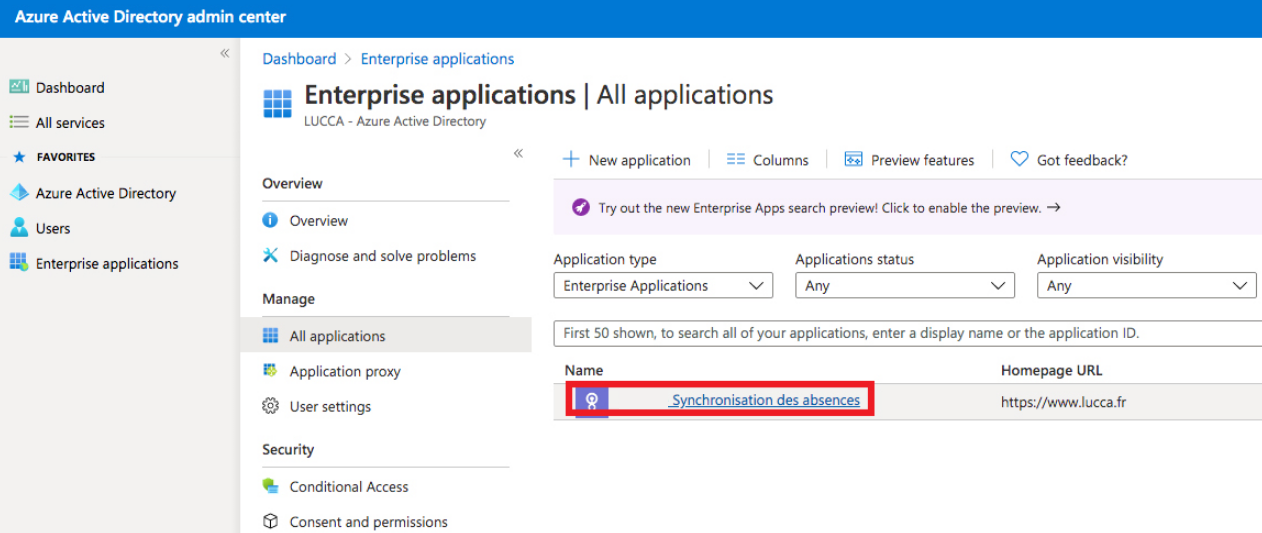Open the Application visibility dropdown
The image size is (1262, 533).
(1147, 286)
